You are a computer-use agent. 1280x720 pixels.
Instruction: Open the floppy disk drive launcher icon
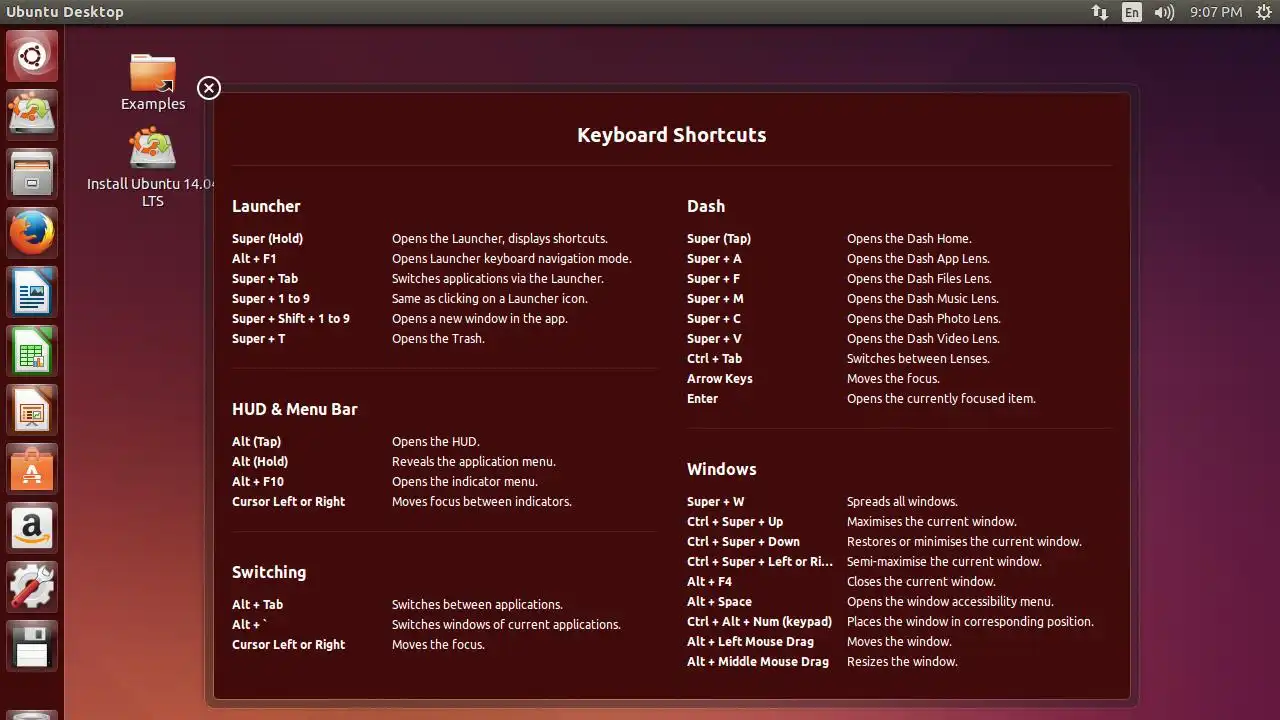(x=33, y=645)
